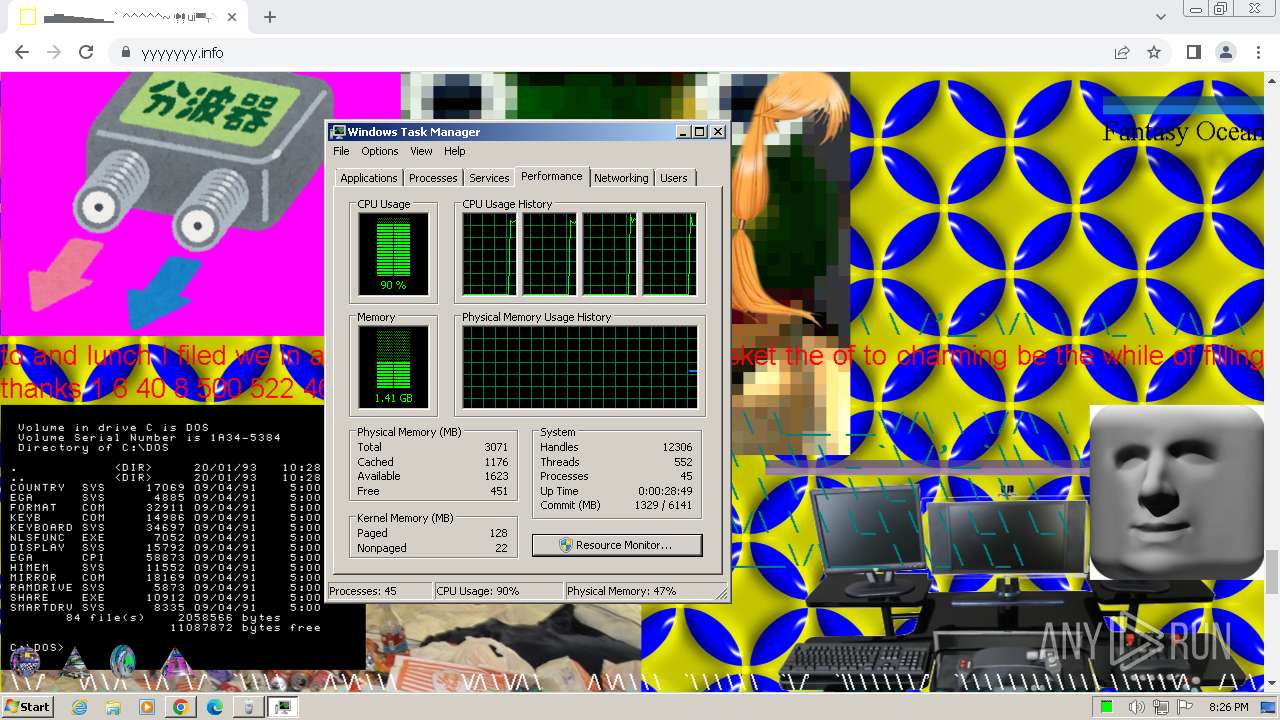Open a new browser tab
Viewport: 1280px width, 720px height.
tap(270, 17)
